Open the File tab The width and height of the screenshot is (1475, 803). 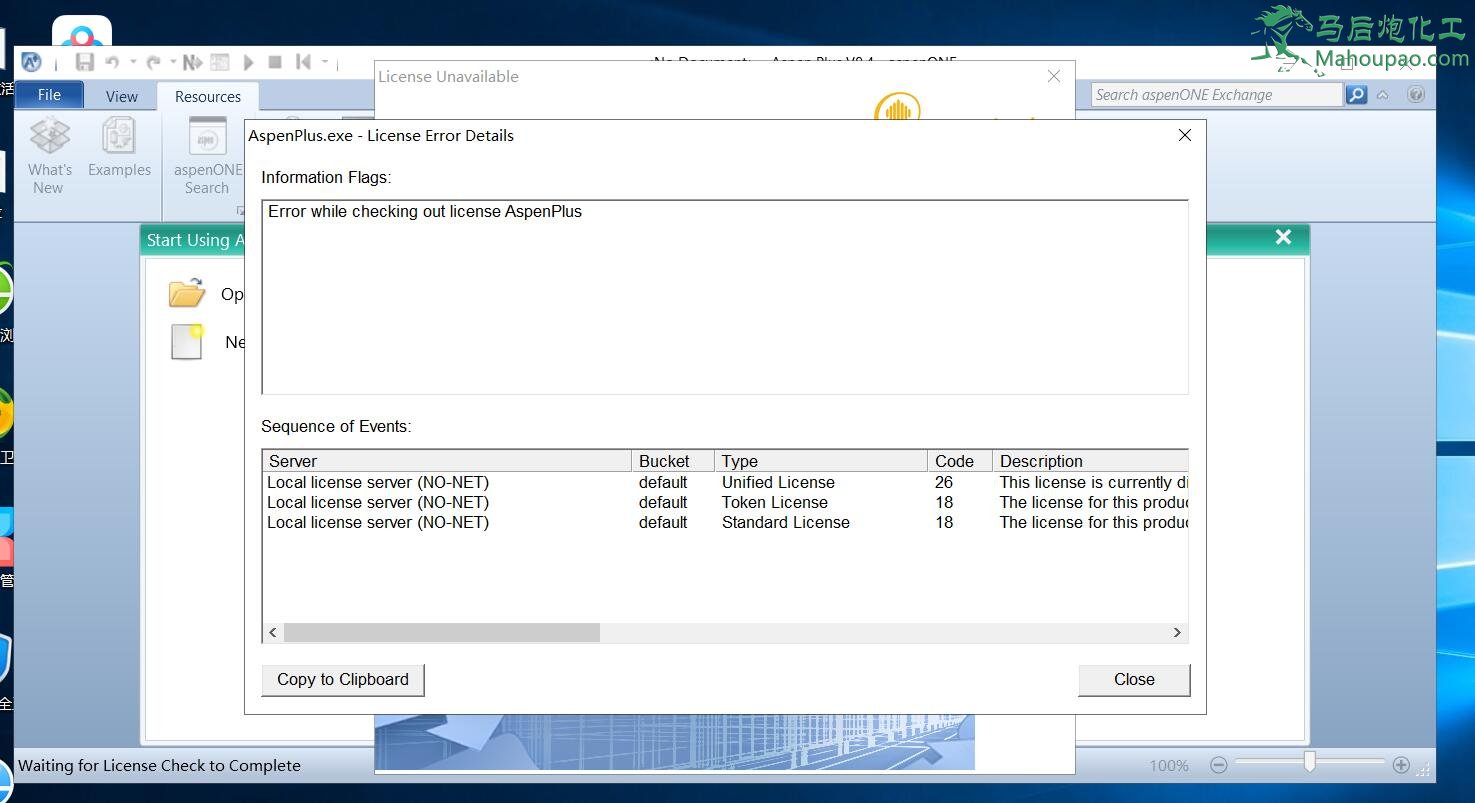pyautogui.click(x=49, y=95)
